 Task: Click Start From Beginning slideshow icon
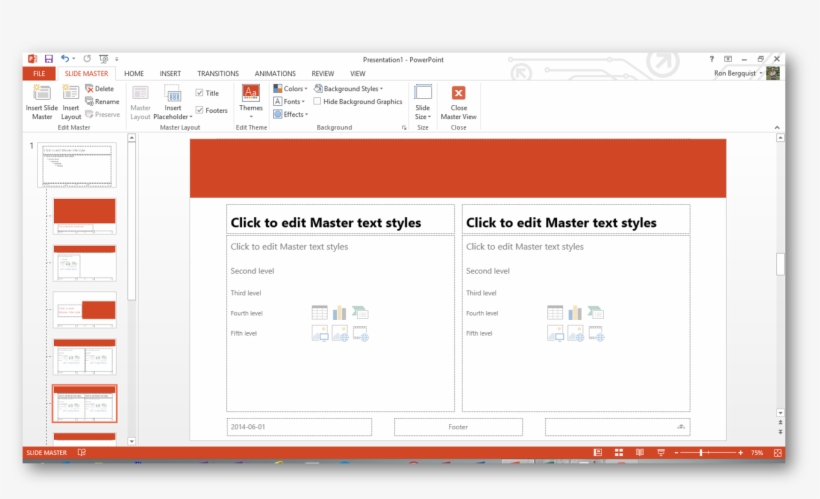click(104, 59)
